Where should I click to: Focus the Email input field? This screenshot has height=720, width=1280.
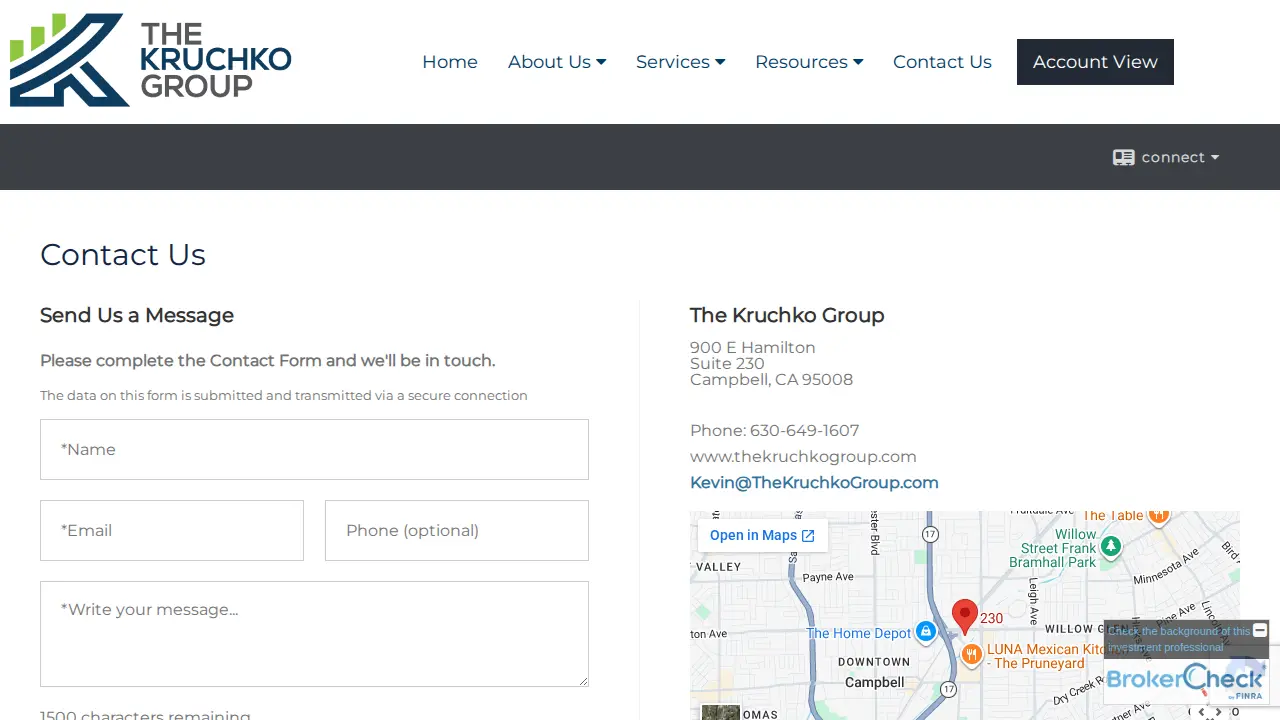point(172,530)
